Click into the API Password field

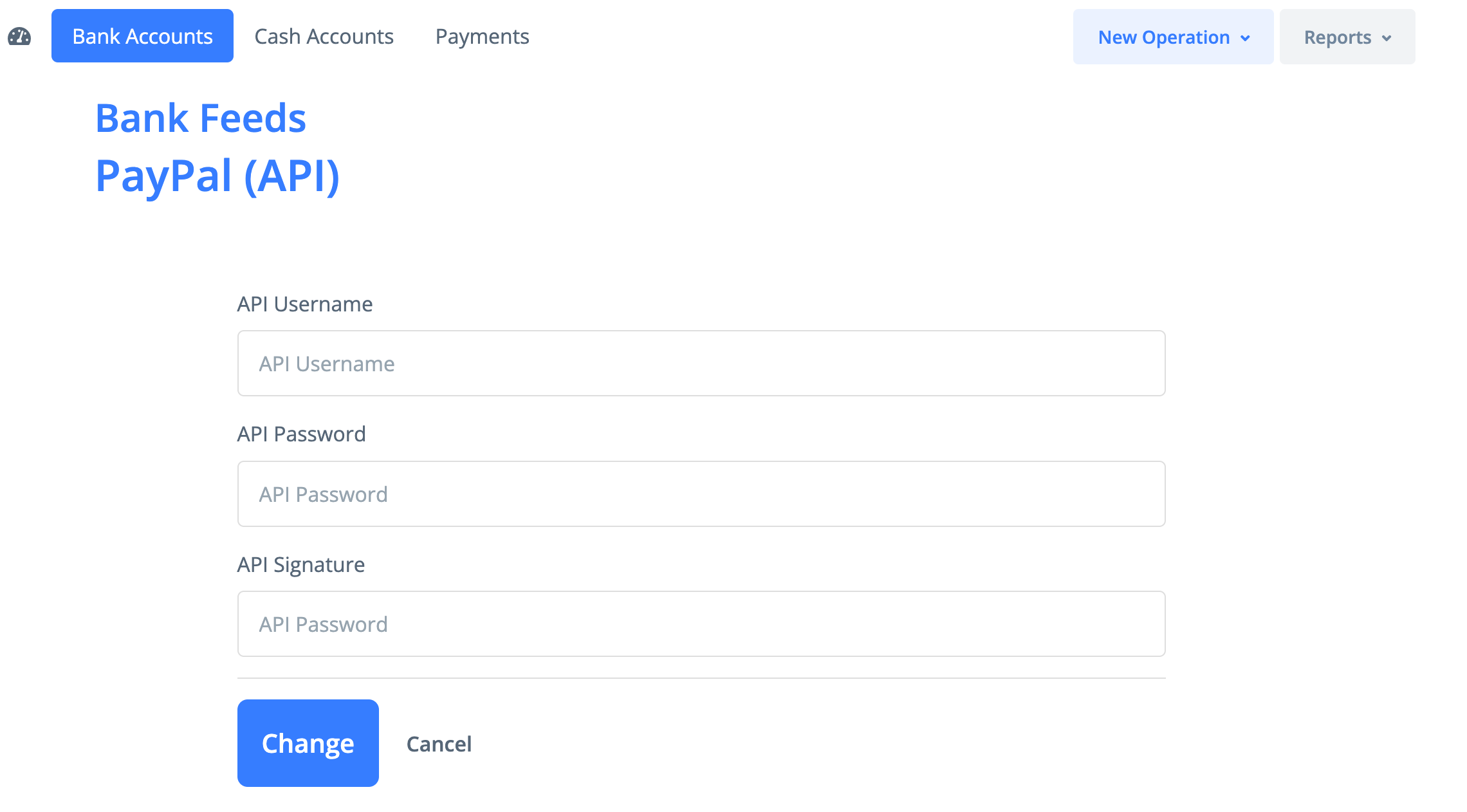(x=701, y=494)
